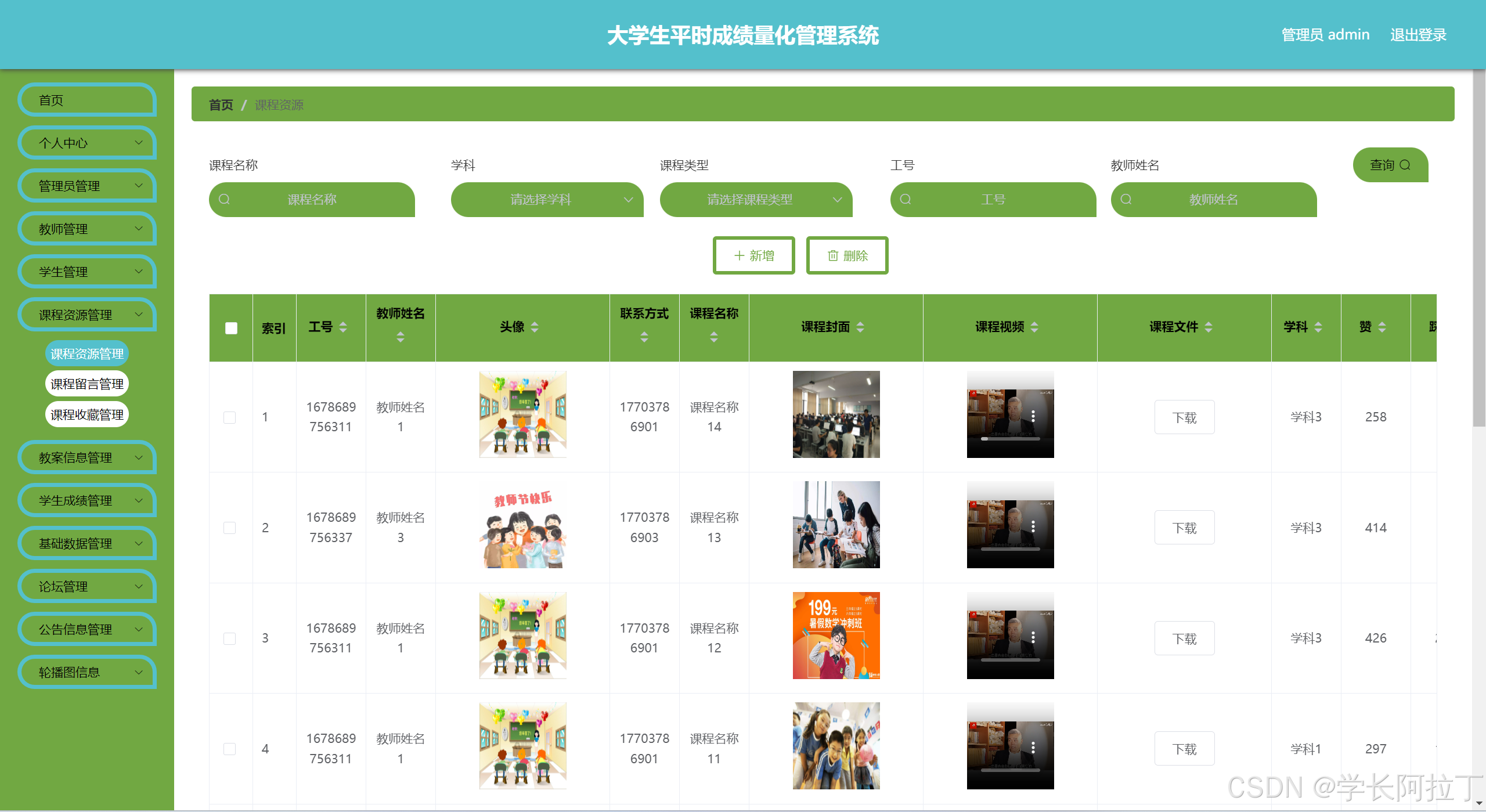Click the plus icon on 新增 button
1486x812 pixels.
(739, 255)
